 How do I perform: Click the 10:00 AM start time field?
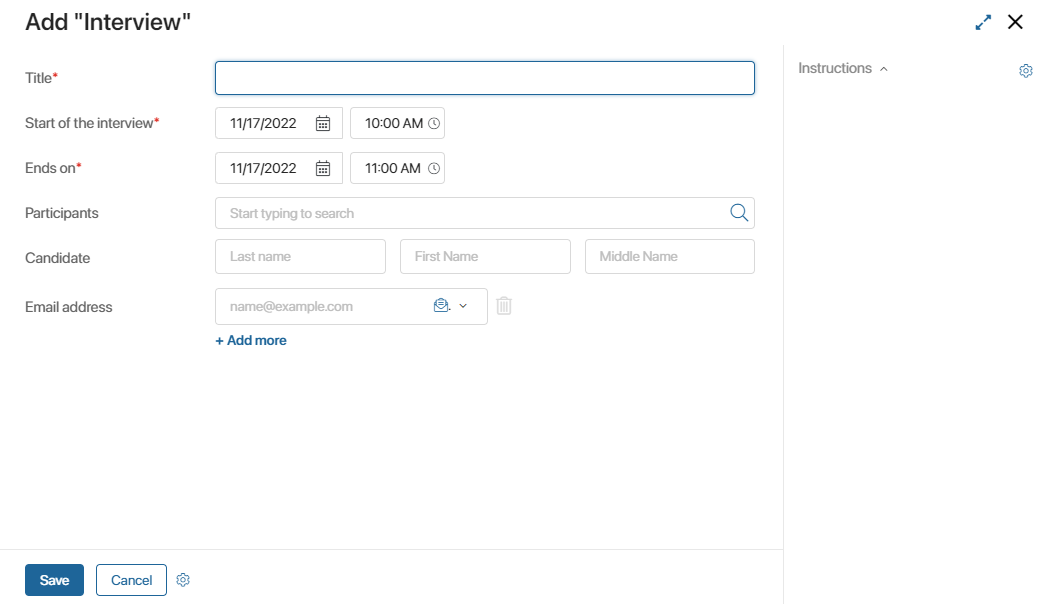[x=397, y=124]
